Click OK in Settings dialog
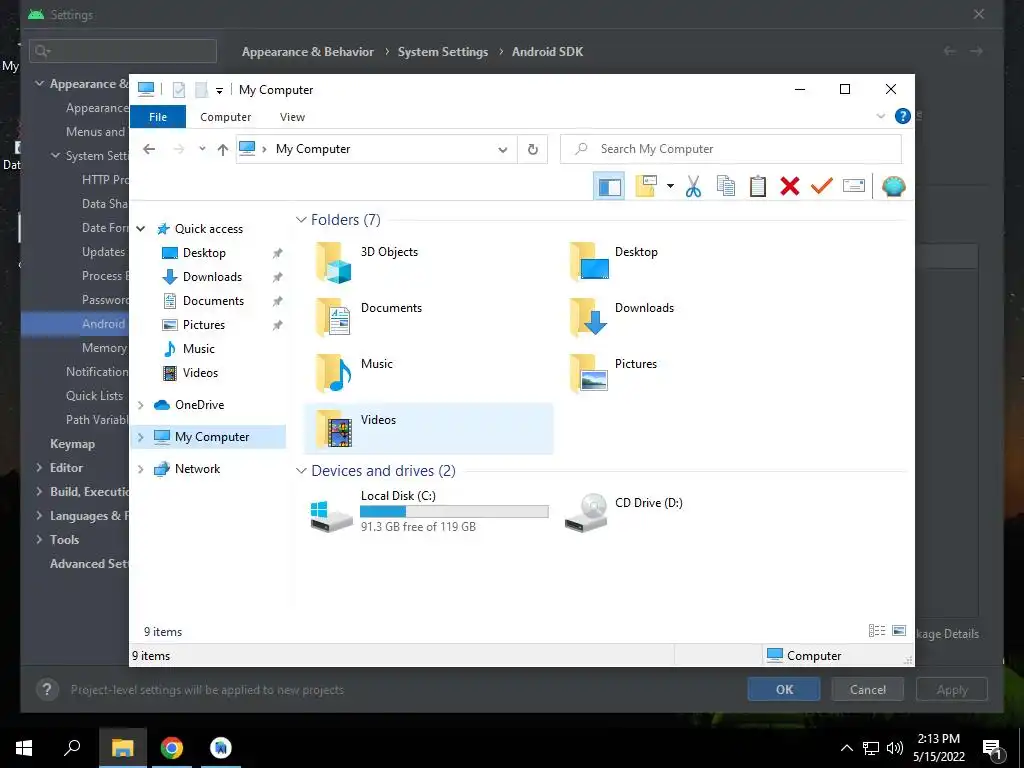This screenshot has height=768, width=1024. 784,689
